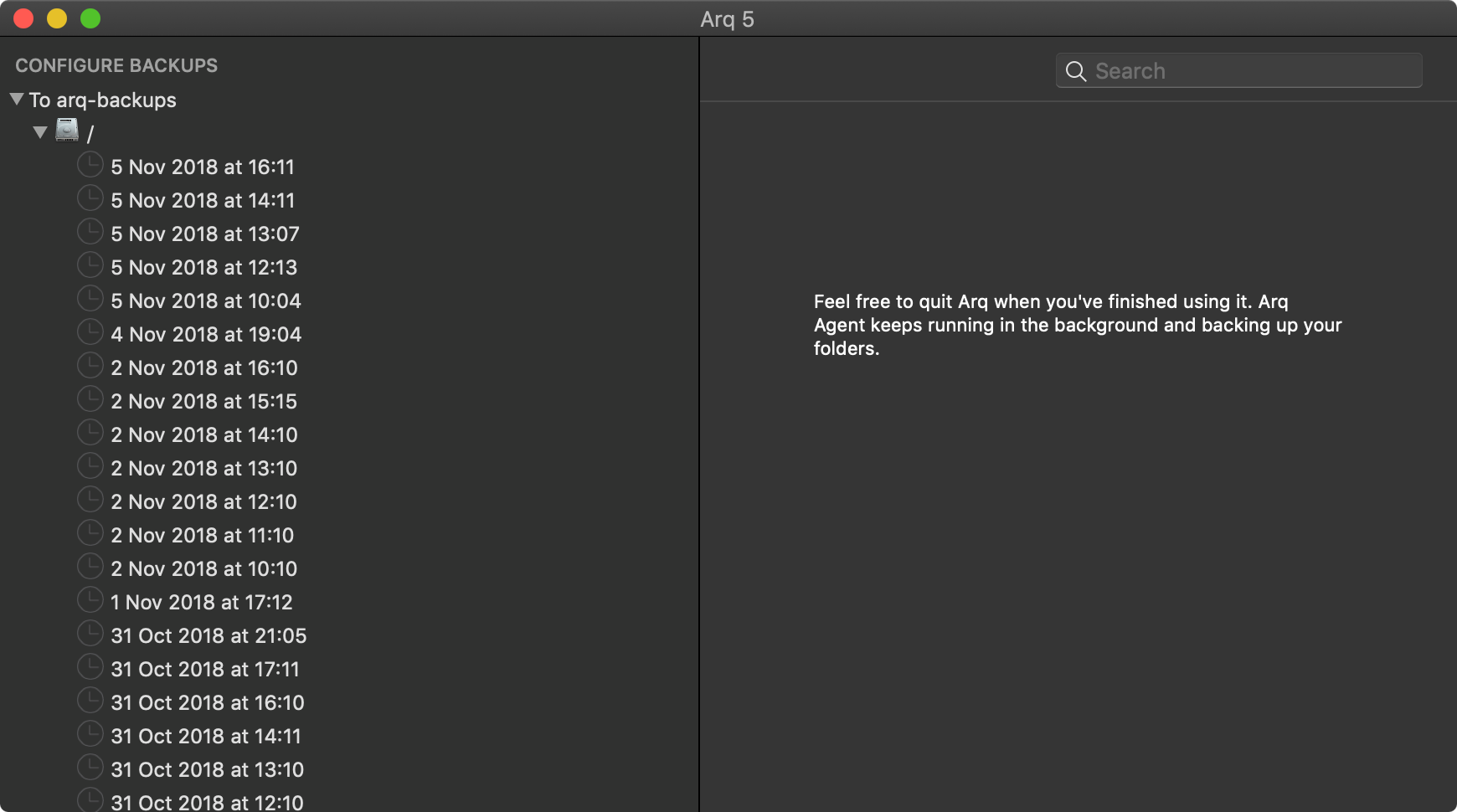Collapse the / folder disclosure triangle
The height and width of the screenshot is (812, 1457).
coord(40,132)
